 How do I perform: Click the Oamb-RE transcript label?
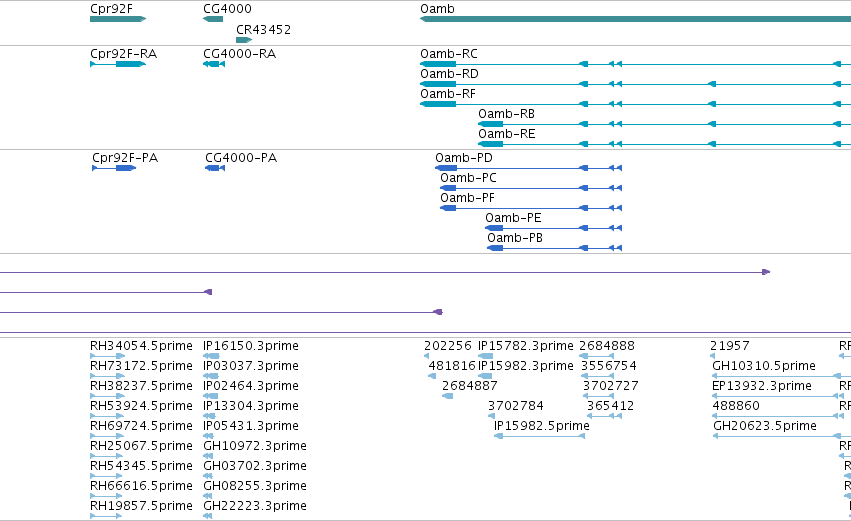tap(506, 134)
